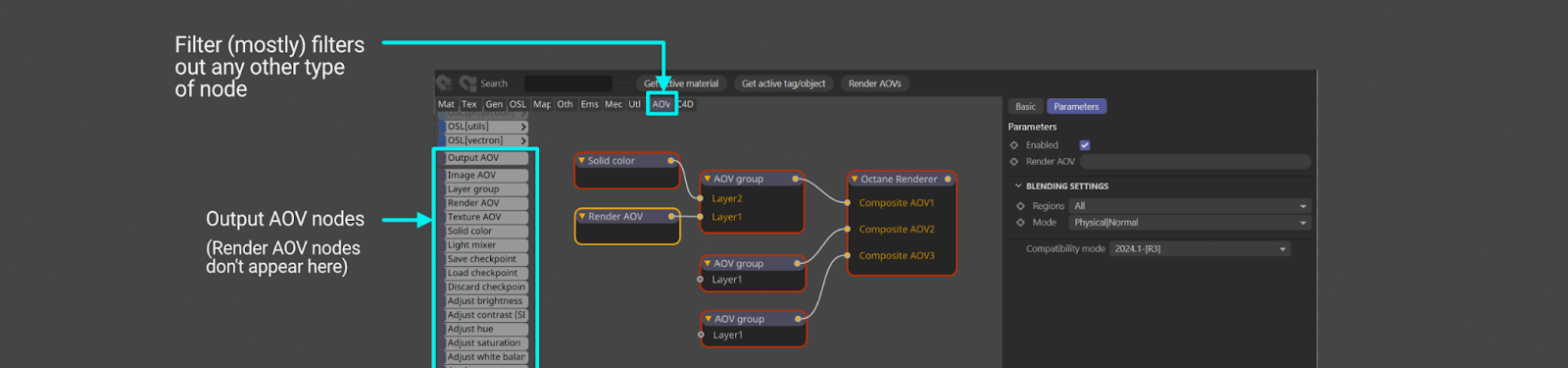Switch to the Parameters tab
The width and height of the screenshot is (1568, 368).
point(1076,106)
